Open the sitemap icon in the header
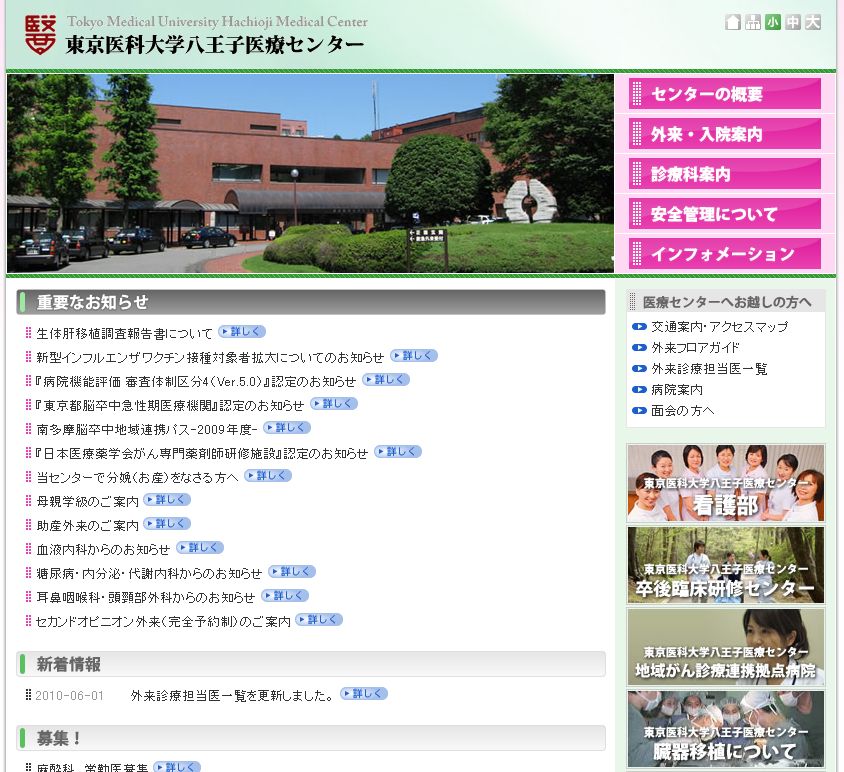Viewport: 844px width, 772px height. [752, 22]
